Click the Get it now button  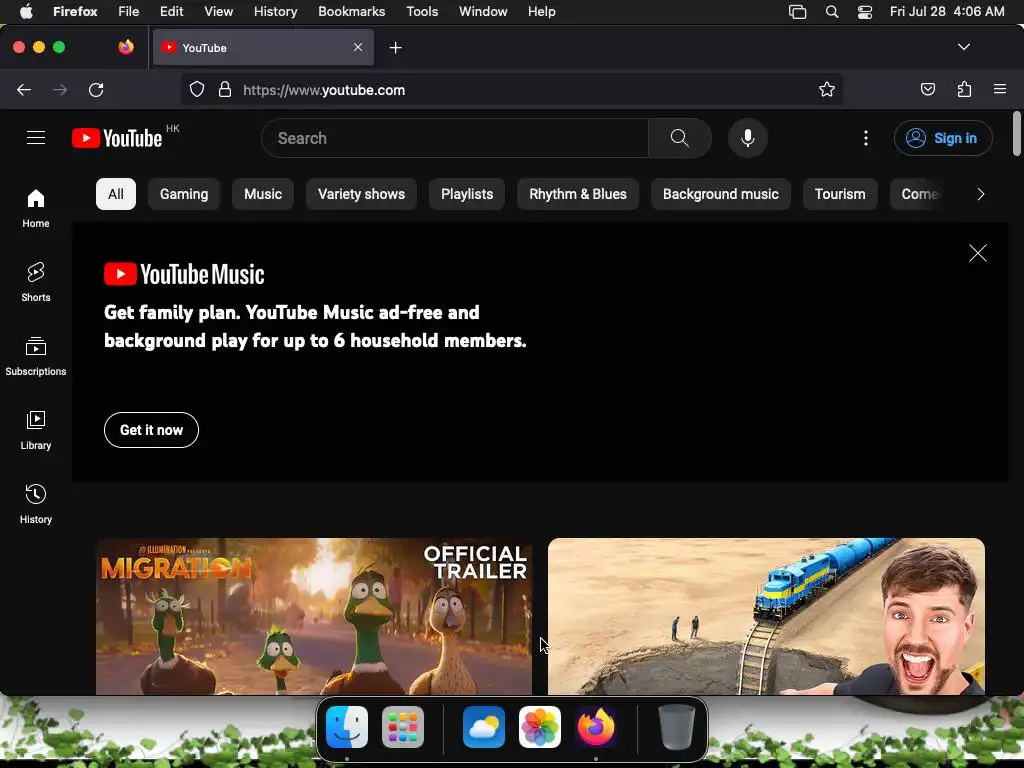click(x=152, y=430)
